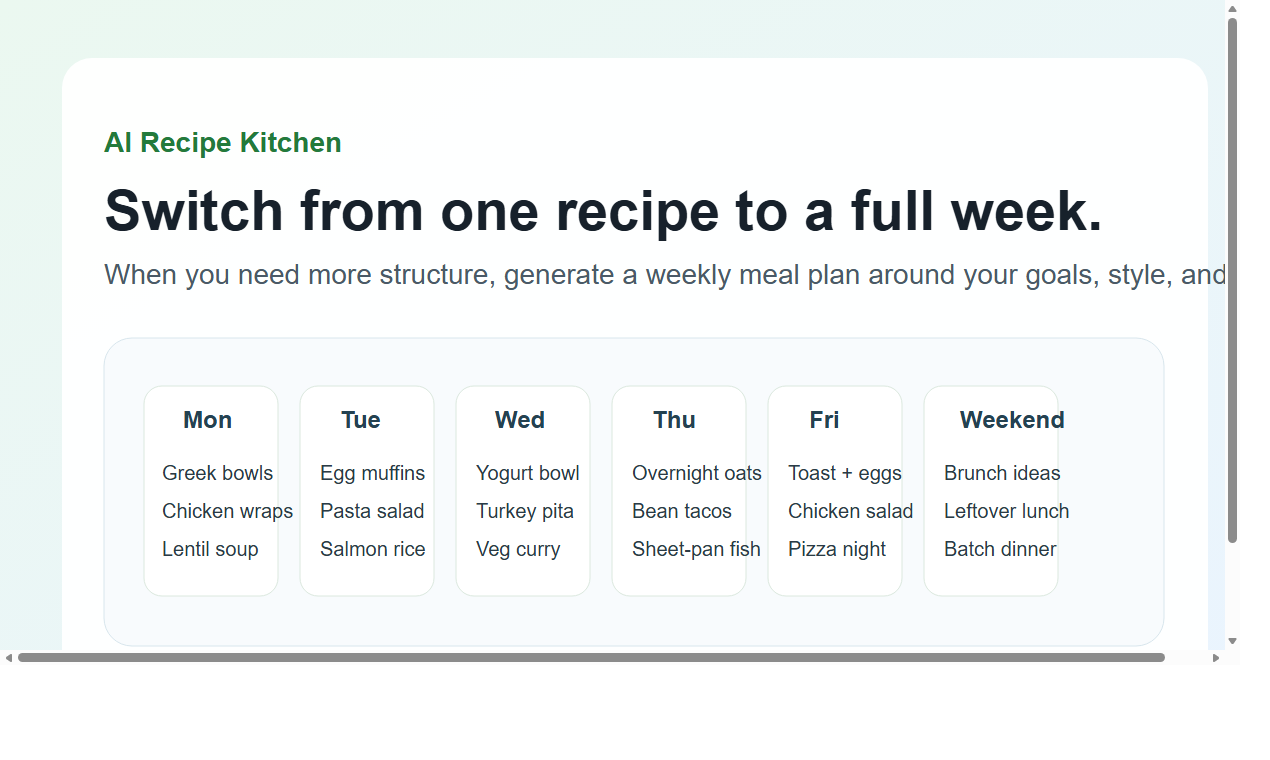Click the AI Recipe Kitchen logo

(222, 142)
